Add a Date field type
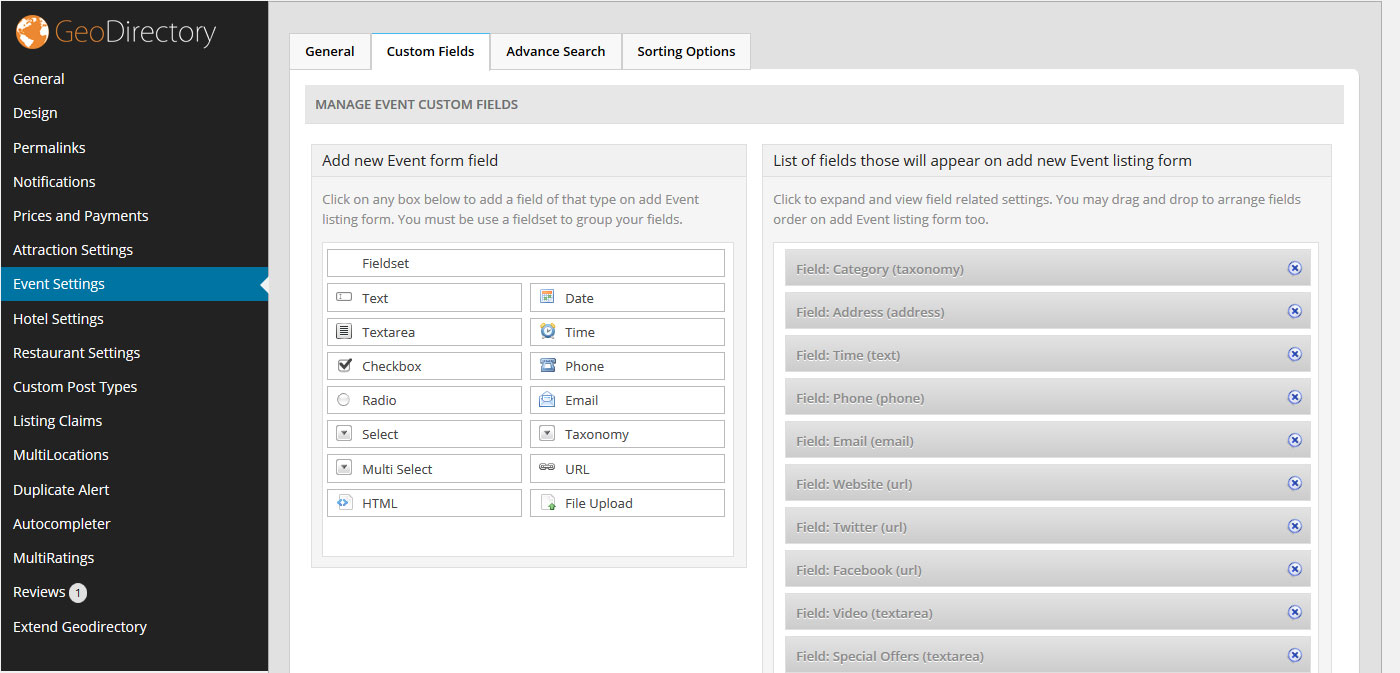The width and height of the screenshot is (1400, 673). tap(627, 298)
